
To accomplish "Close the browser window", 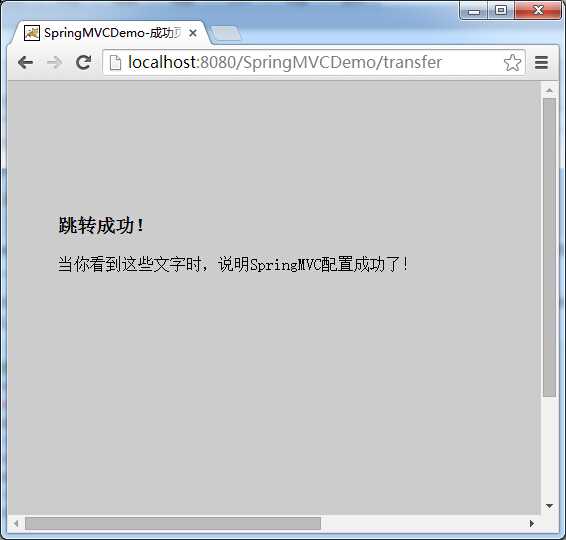I will point(537,10).
